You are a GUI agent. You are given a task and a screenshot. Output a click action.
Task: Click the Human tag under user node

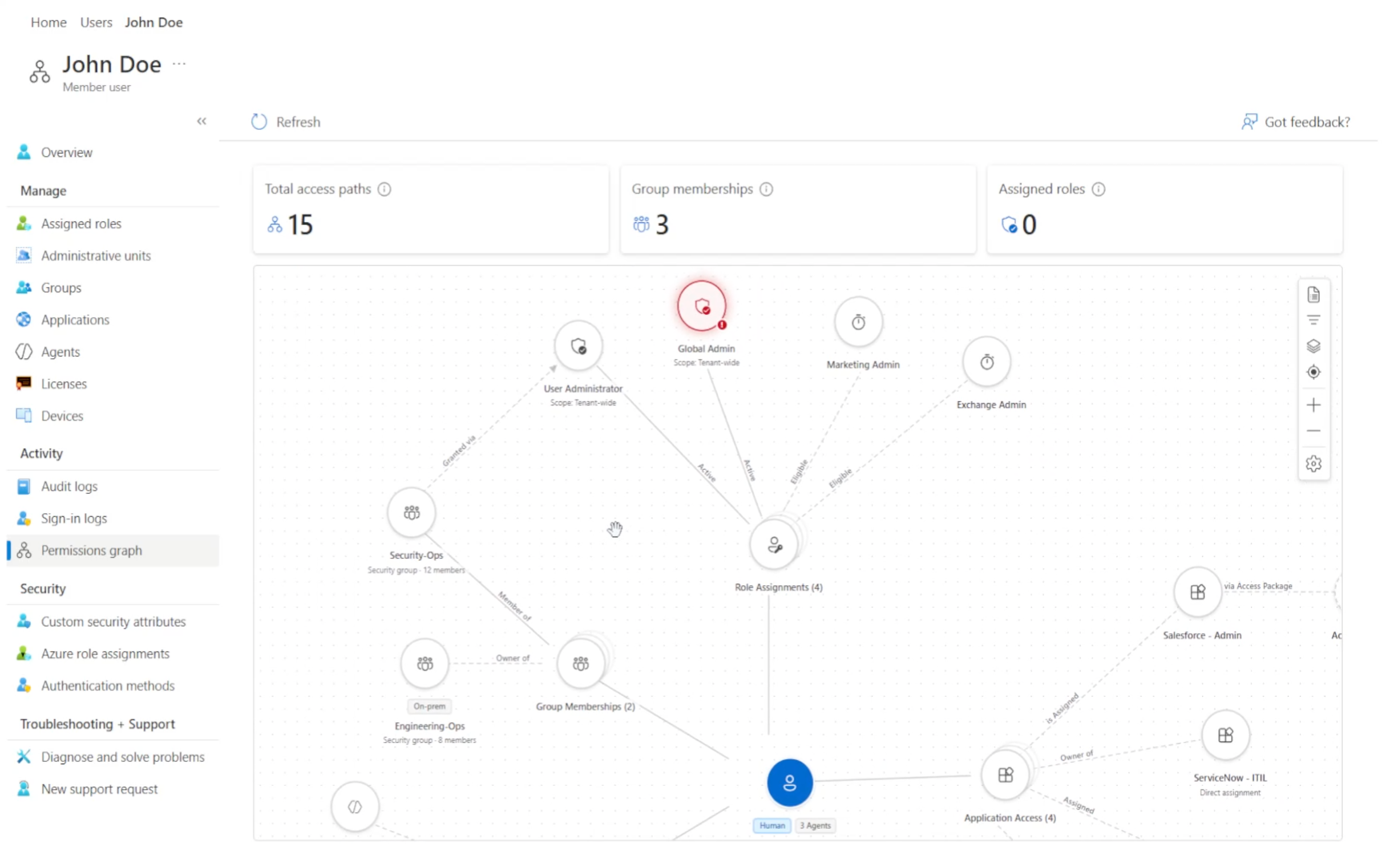[771, 826]
